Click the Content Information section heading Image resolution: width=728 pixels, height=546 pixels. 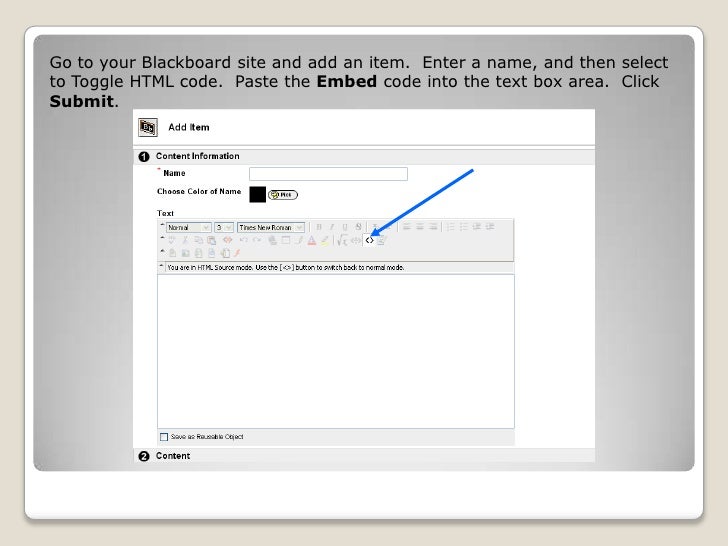[197, 156]
